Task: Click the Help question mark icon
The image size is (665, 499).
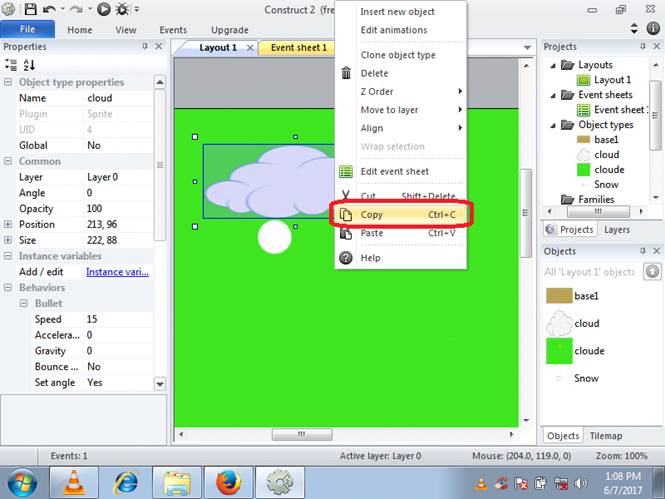Action: tap(346, 257)
